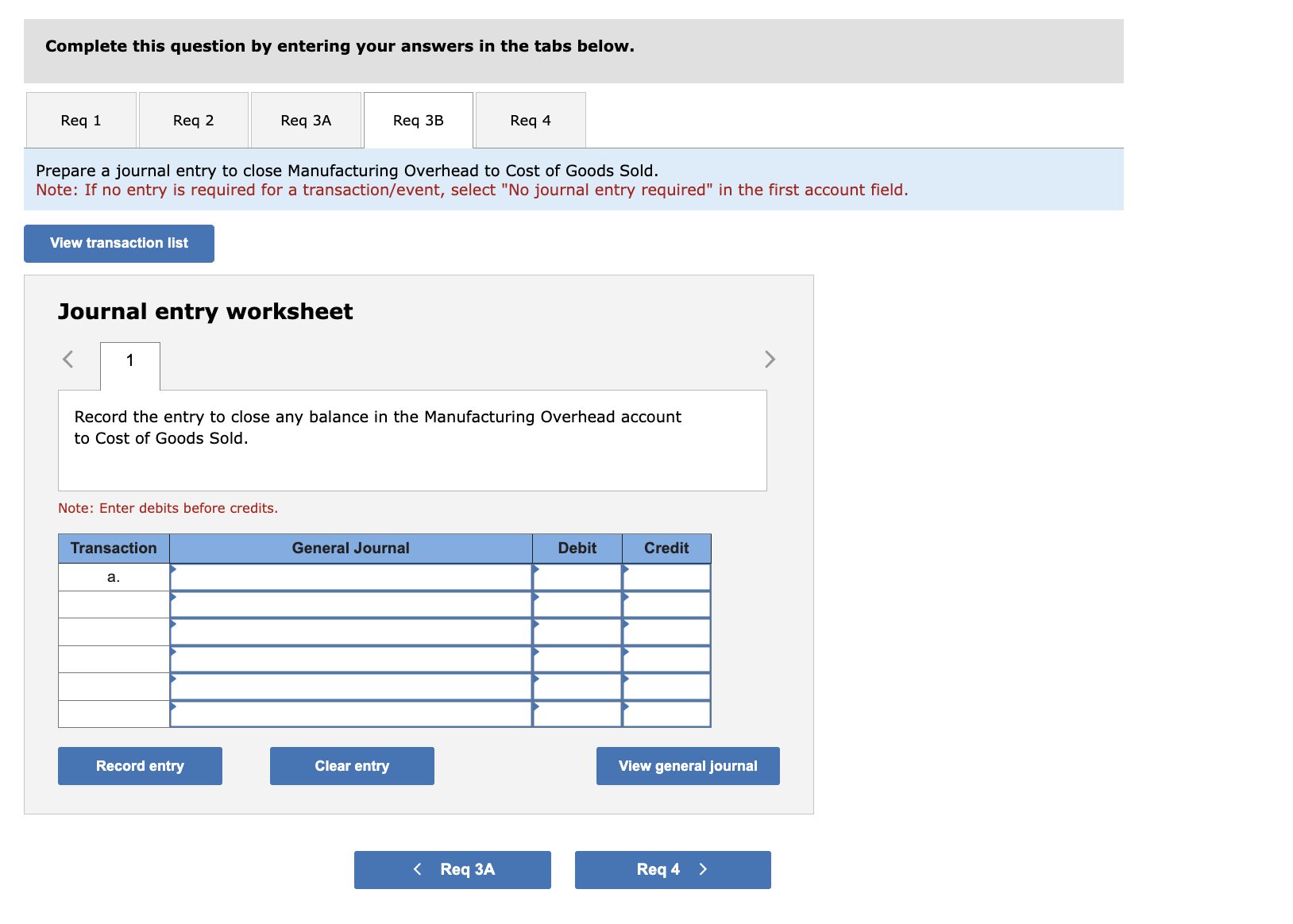Viewport: 1293px width, 924px height.
Task: Click the Credit field in row a
Action: [666, 577]
